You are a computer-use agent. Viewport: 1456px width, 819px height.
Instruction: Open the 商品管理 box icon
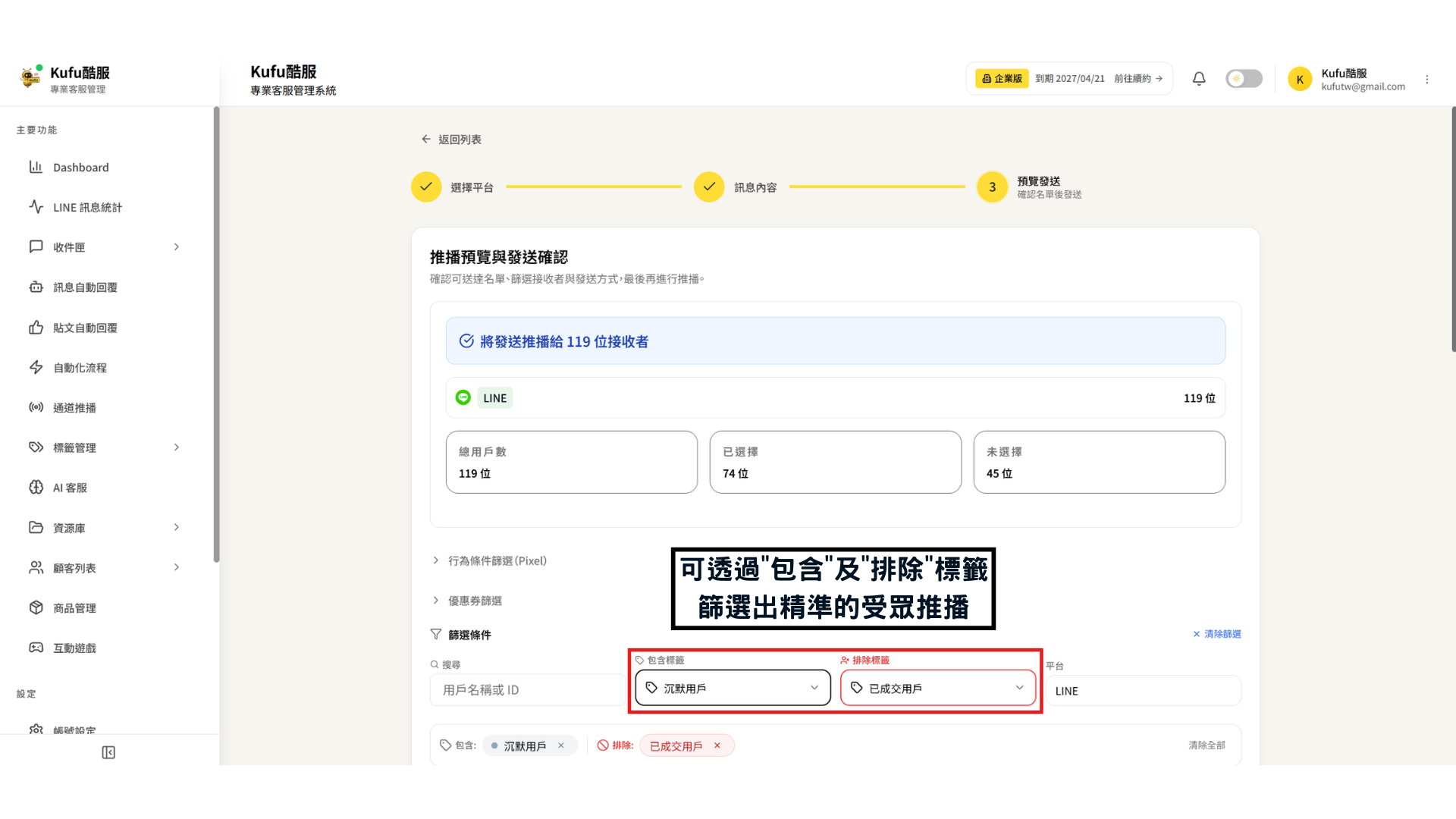point(36,607)
